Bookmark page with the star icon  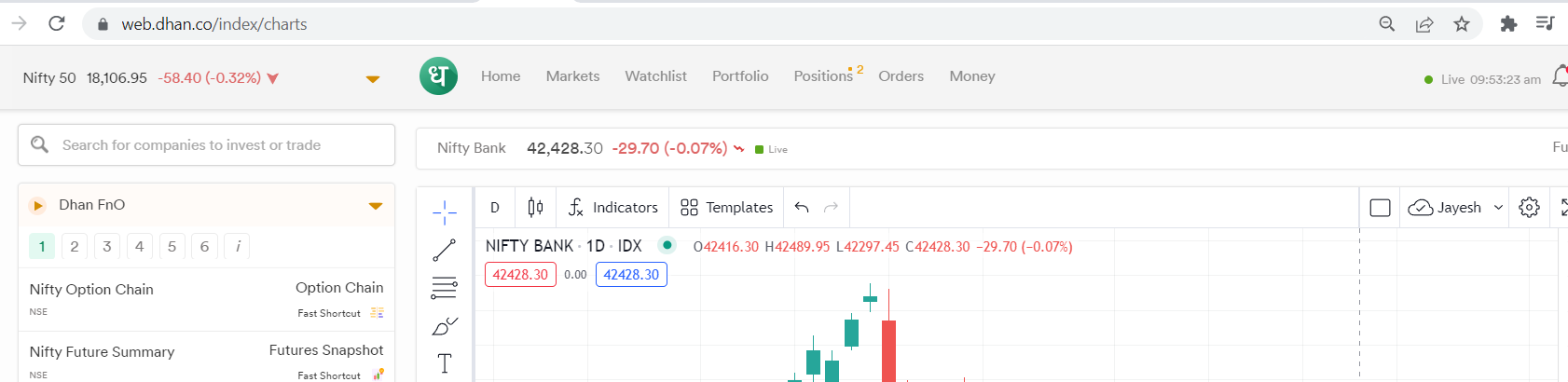pos(1462,24)
